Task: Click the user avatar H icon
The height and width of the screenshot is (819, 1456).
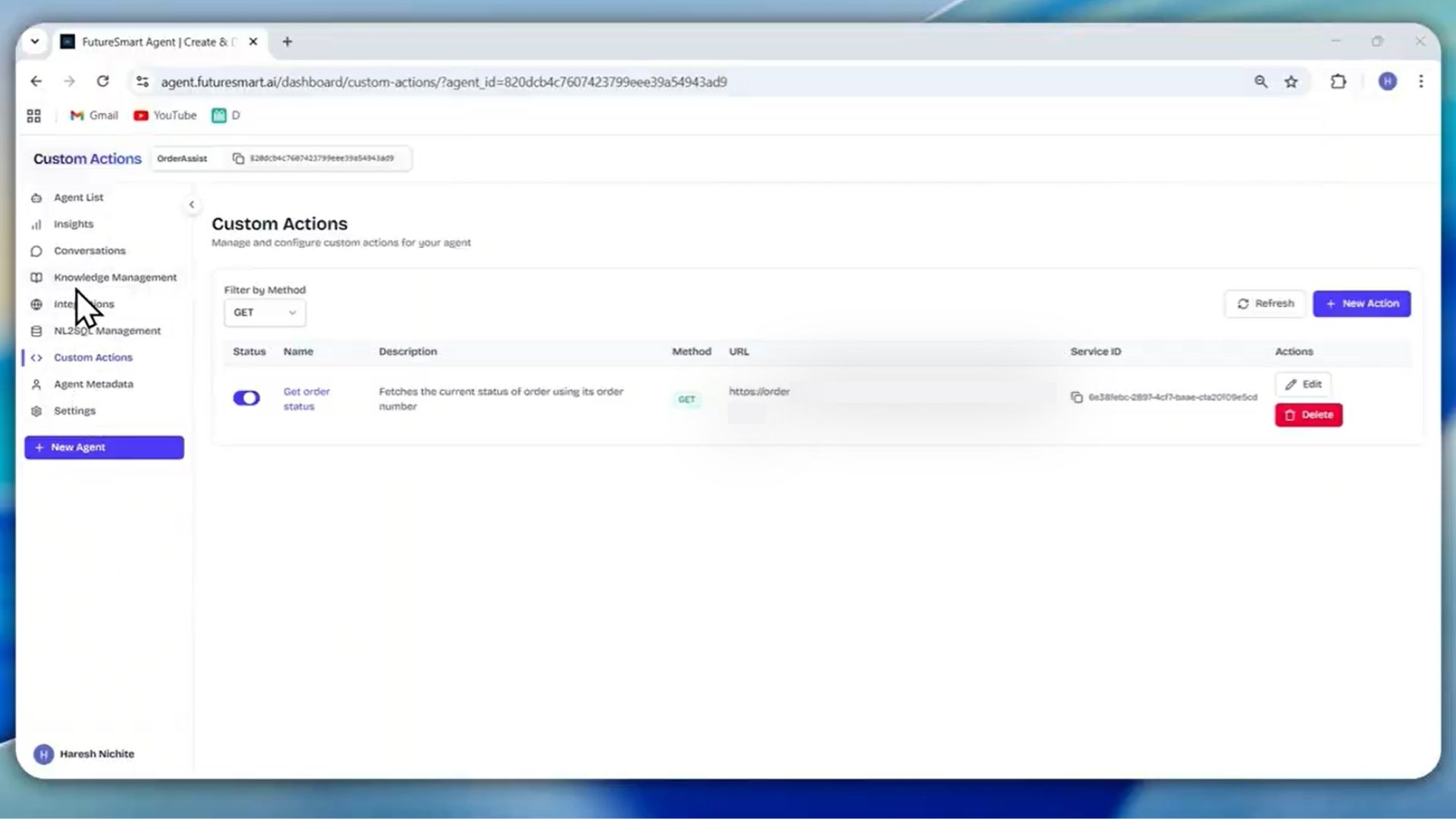Action: [44, 754]
